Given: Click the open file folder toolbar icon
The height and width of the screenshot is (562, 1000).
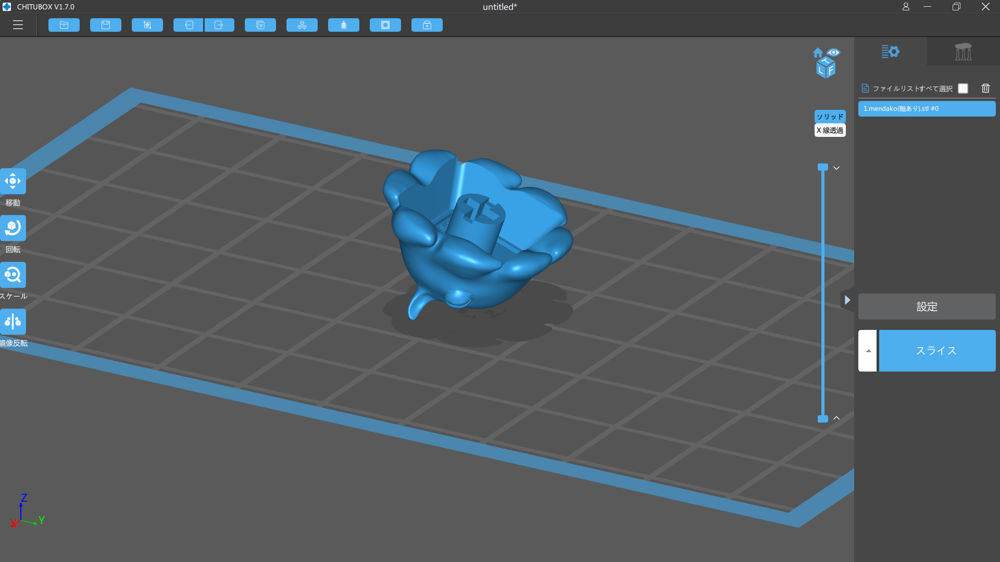Looking at the screenshot, I should pos(64,25).
